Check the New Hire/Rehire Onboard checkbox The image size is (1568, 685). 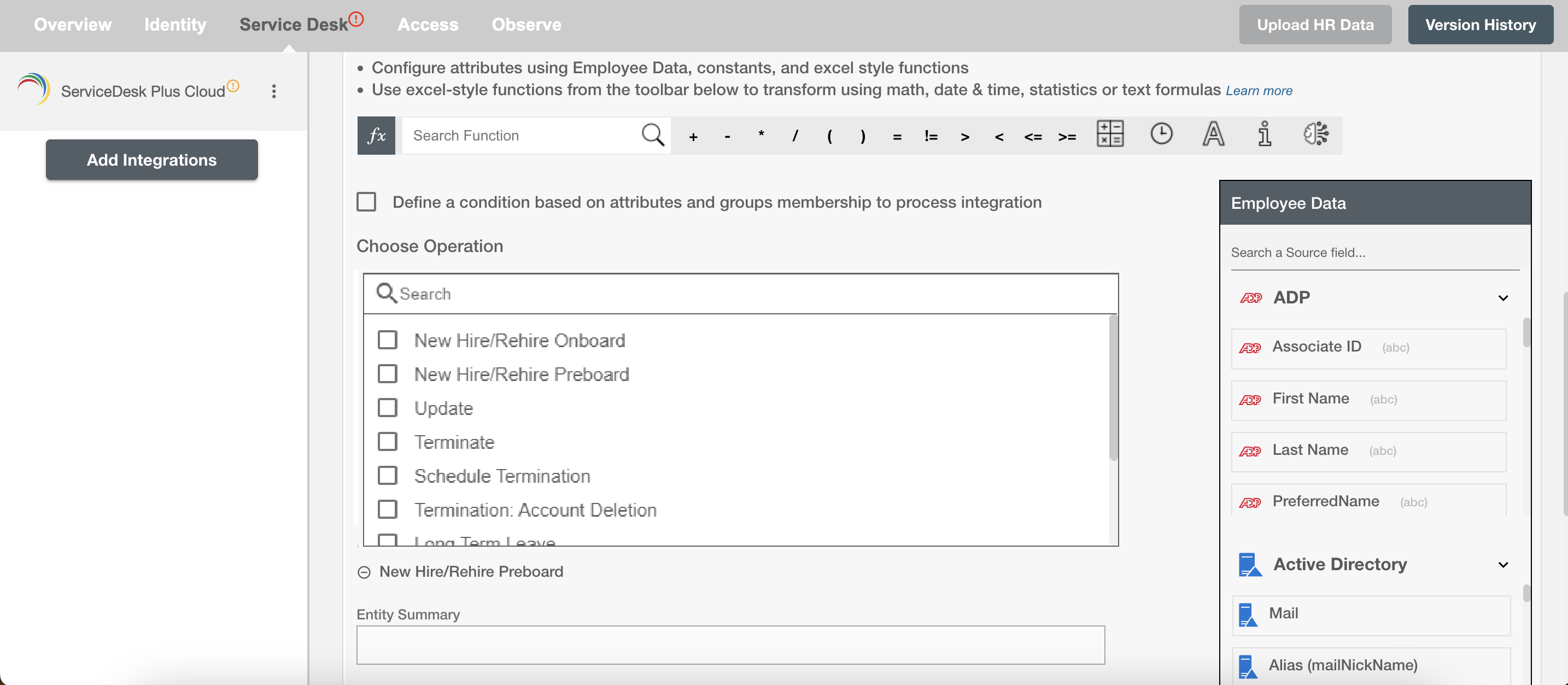point(388,339)
